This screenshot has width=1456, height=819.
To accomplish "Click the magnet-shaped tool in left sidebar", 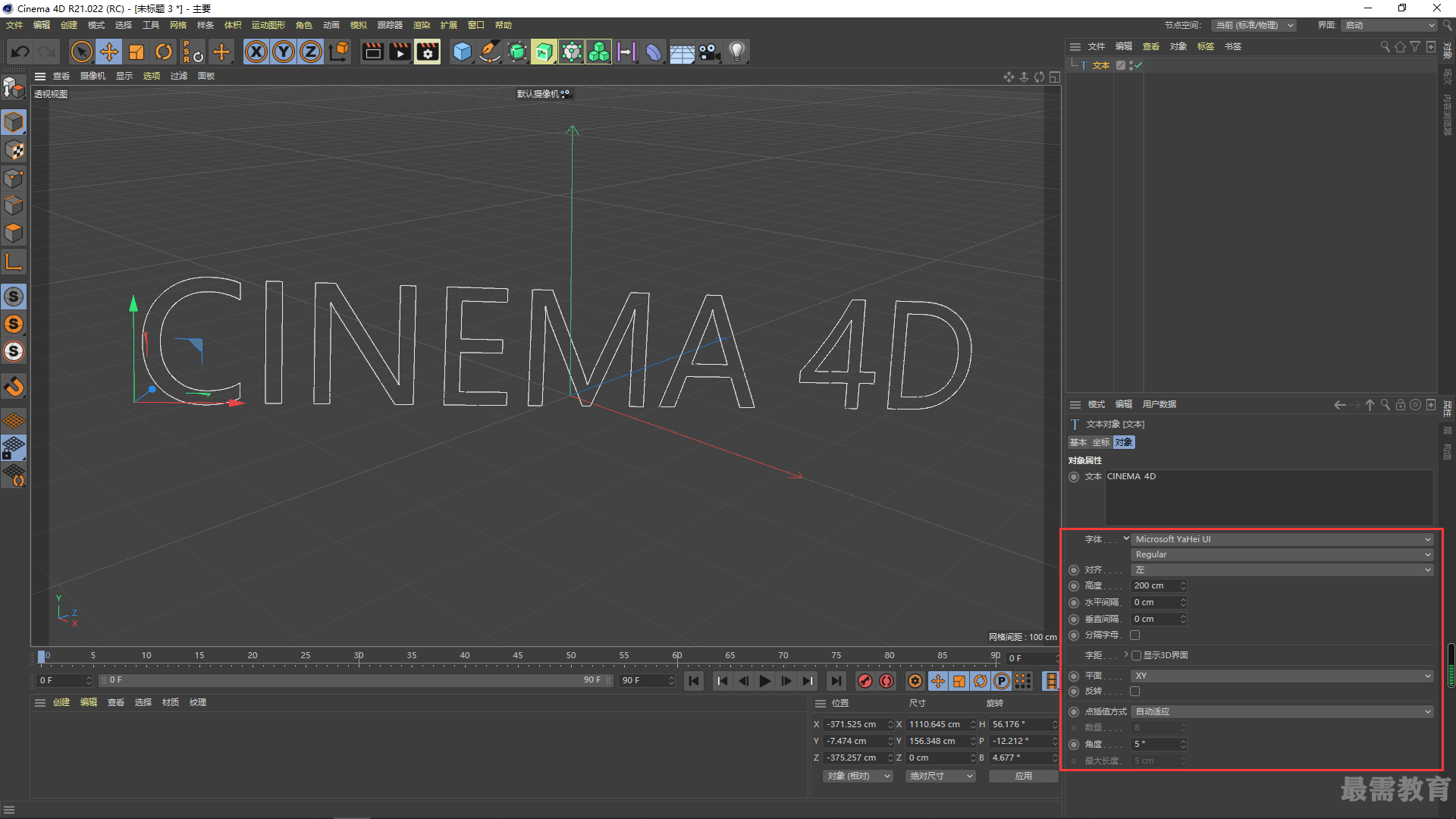I will point(14,387).
